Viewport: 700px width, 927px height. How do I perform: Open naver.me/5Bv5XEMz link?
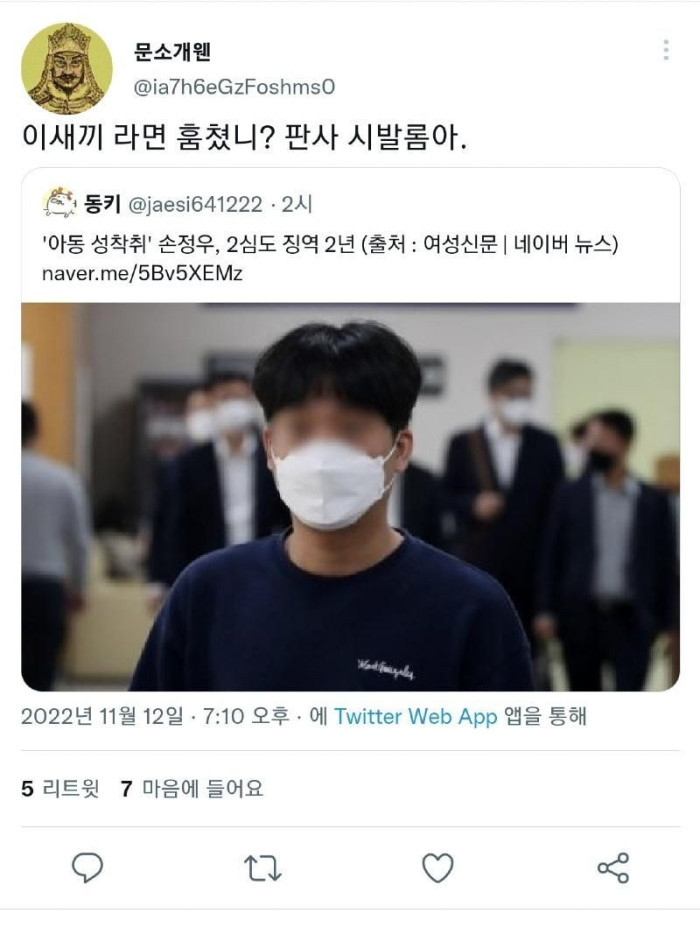[142, 273]
